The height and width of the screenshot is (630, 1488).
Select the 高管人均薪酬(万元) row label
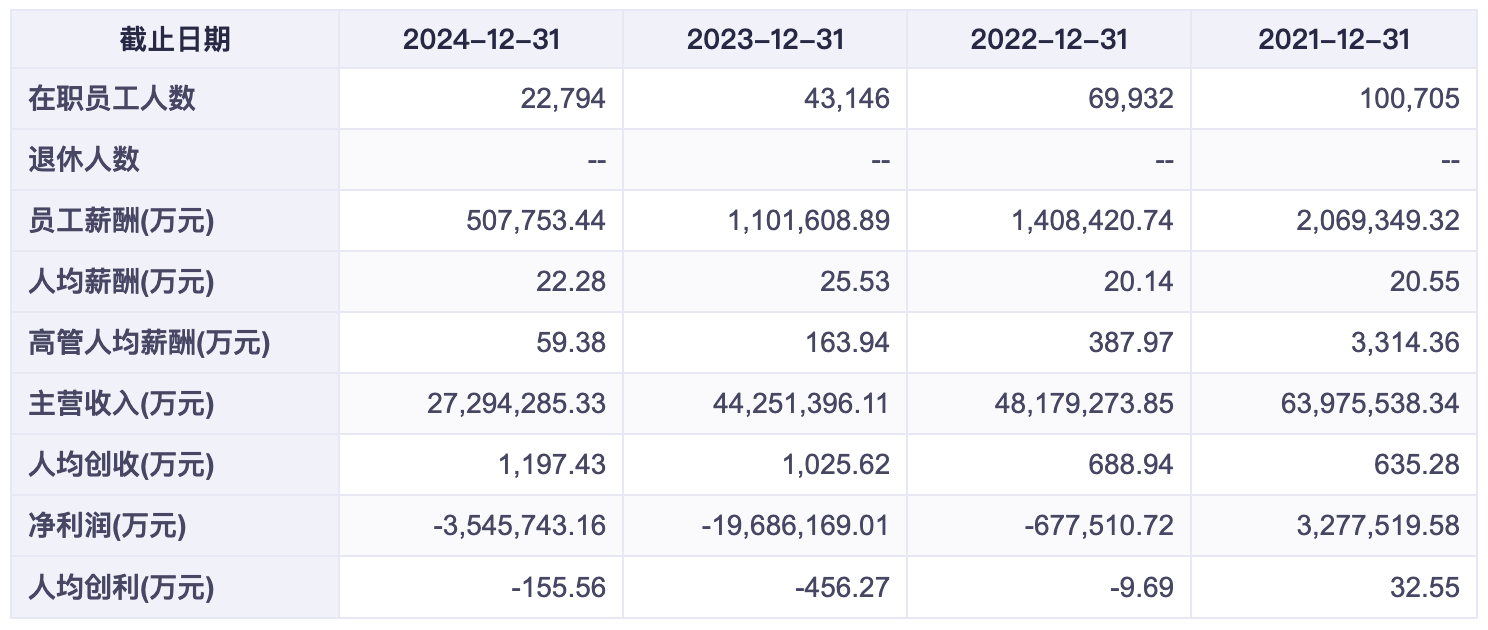coord(149,343)
